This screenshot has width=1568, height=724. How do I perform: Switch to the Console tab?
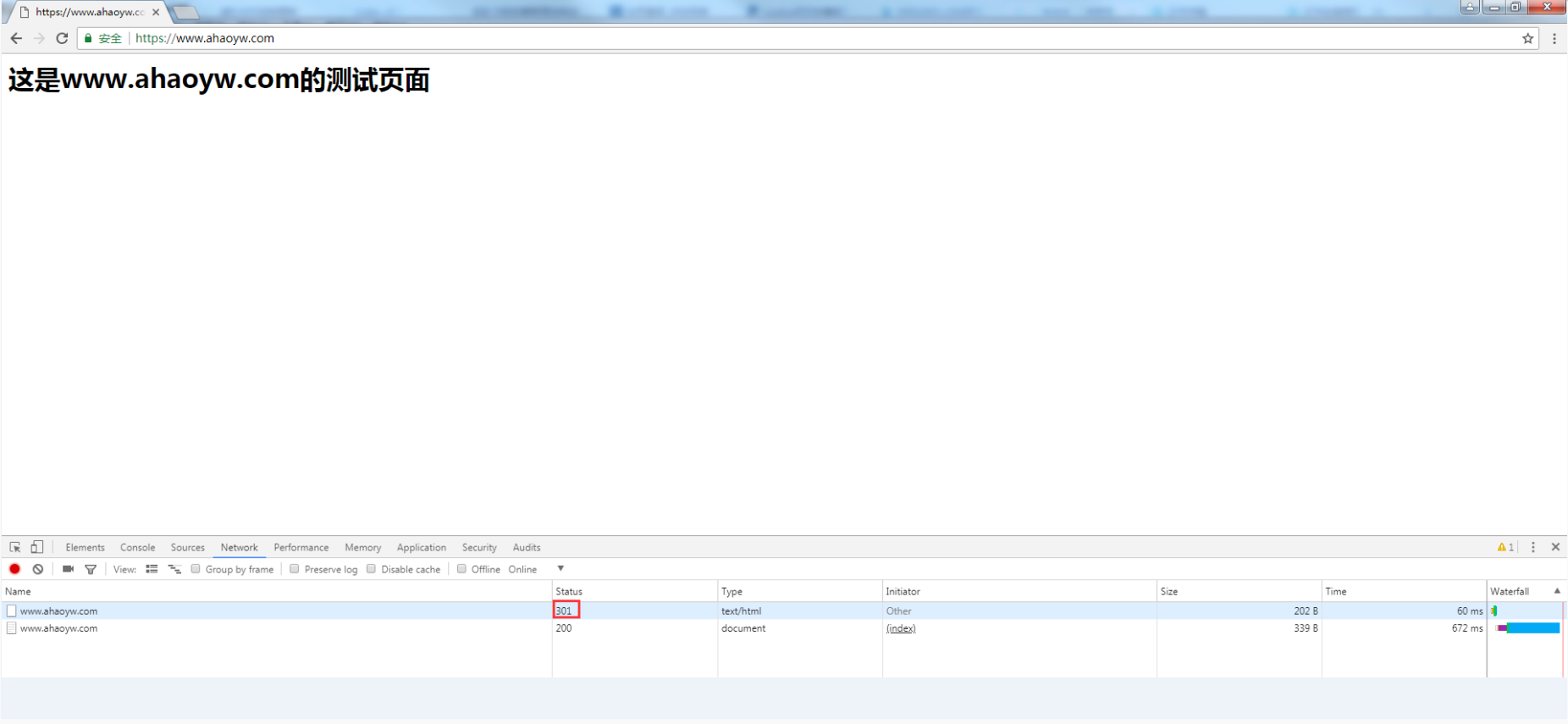coord(137,548)
